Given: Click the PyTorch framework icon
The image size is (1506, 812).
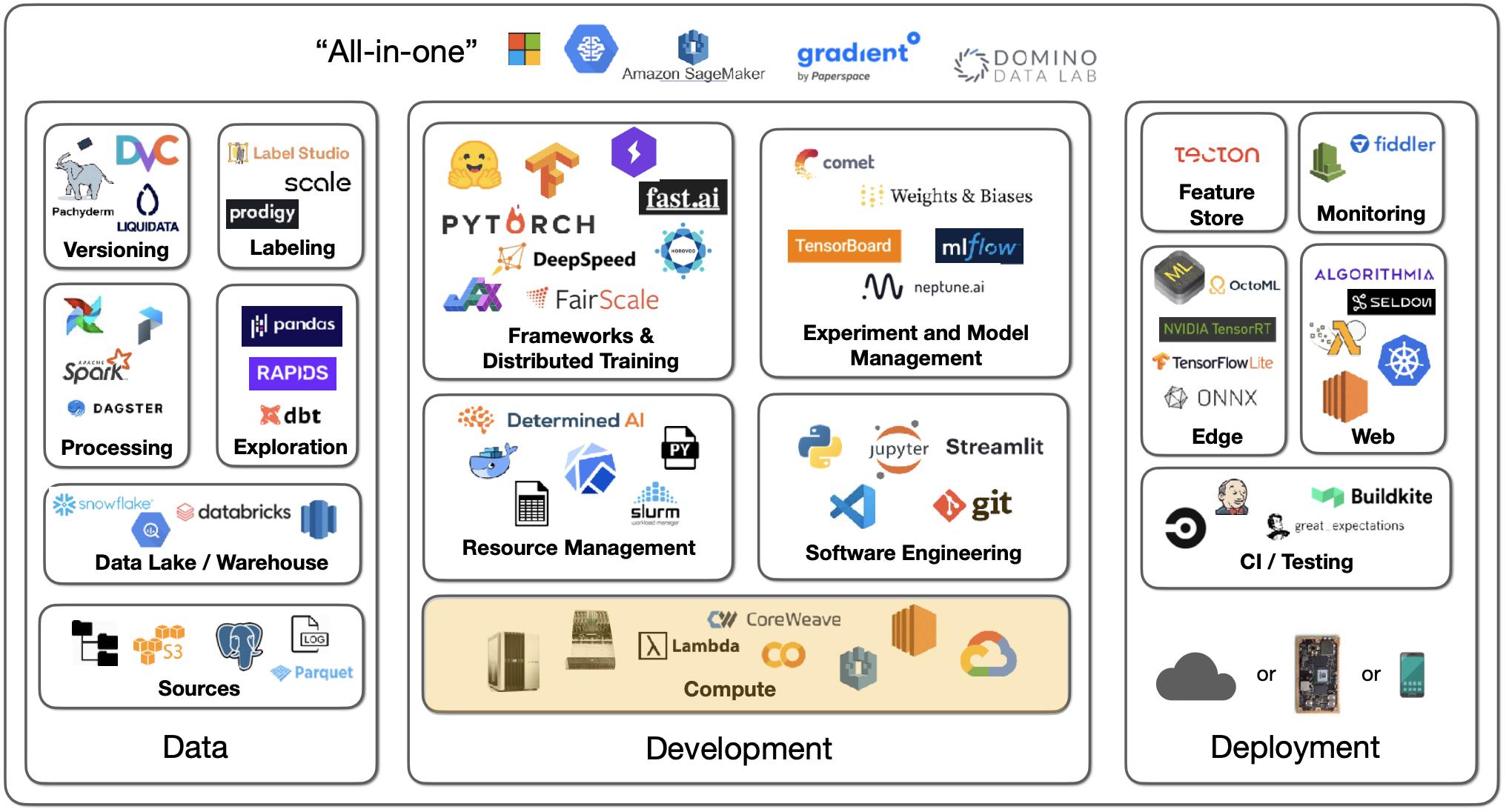Looking at the screenshot, I should point(511,219).
